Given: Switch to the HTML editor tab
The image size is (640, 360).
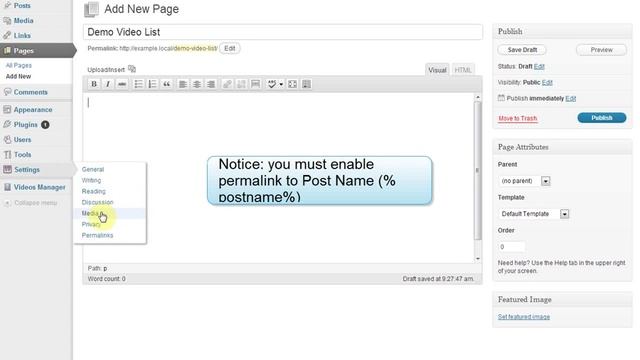Looking at the screenshot, I should tap(463, 70).
